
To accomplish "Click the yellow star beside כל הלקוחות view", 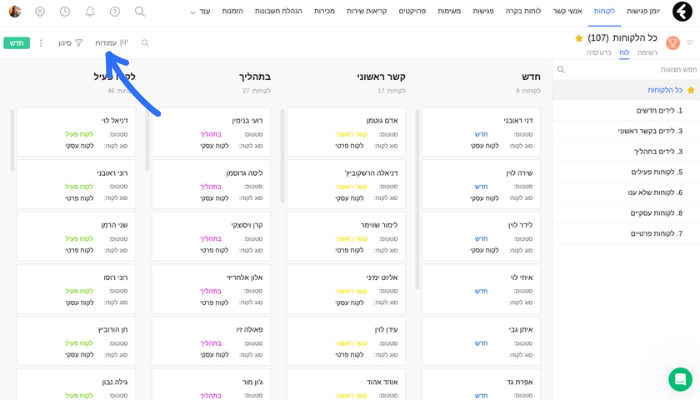I will (691, 90).
